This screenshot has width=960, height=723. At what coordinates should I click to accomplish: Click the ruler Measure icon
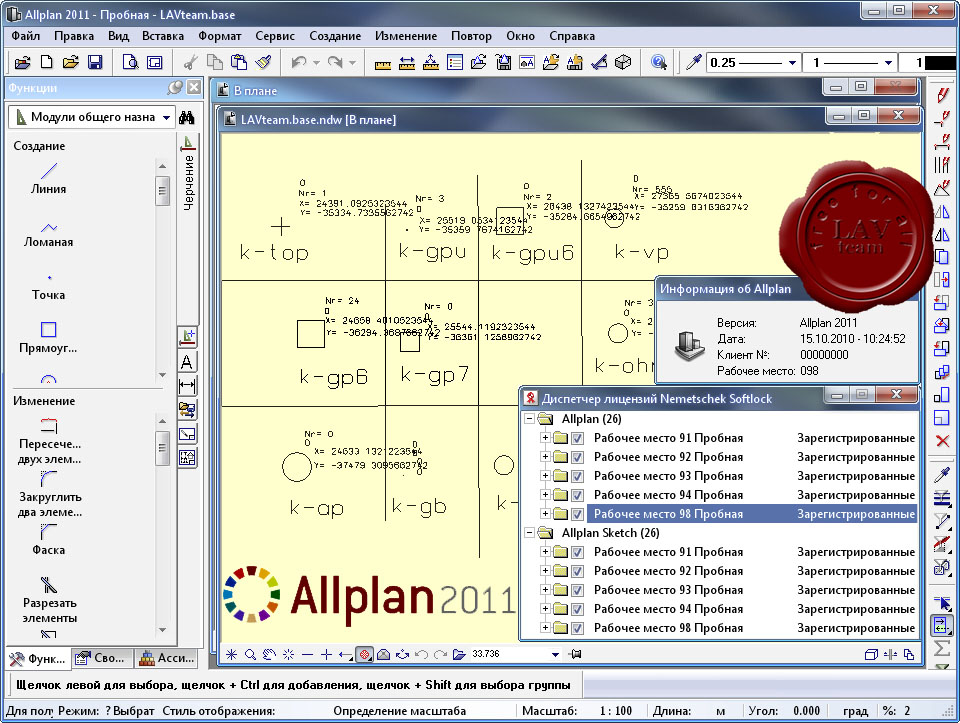point(383,63)
